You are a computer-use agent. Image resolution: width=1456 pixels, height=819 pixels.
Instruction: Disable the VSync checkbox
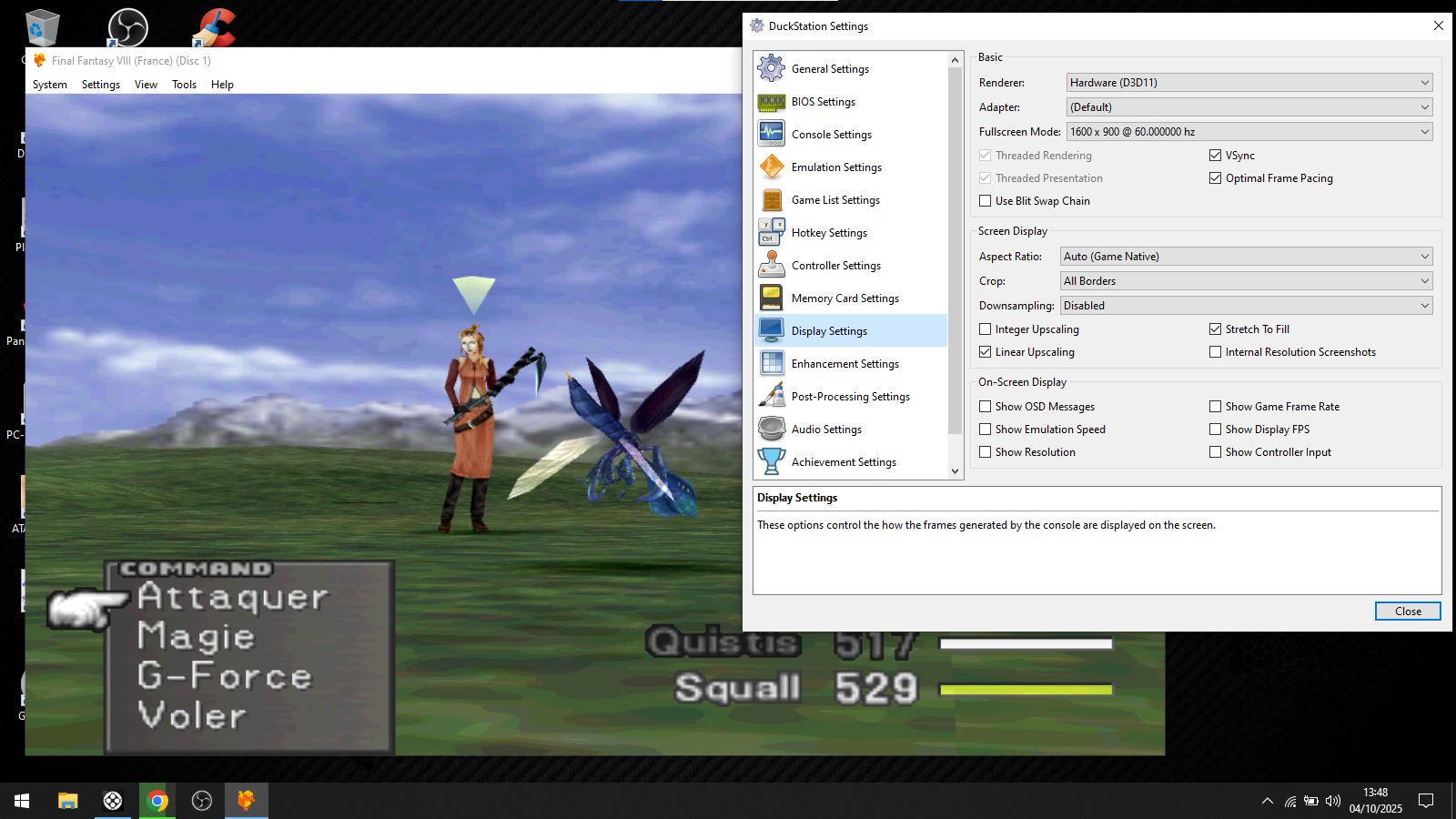1215,156
